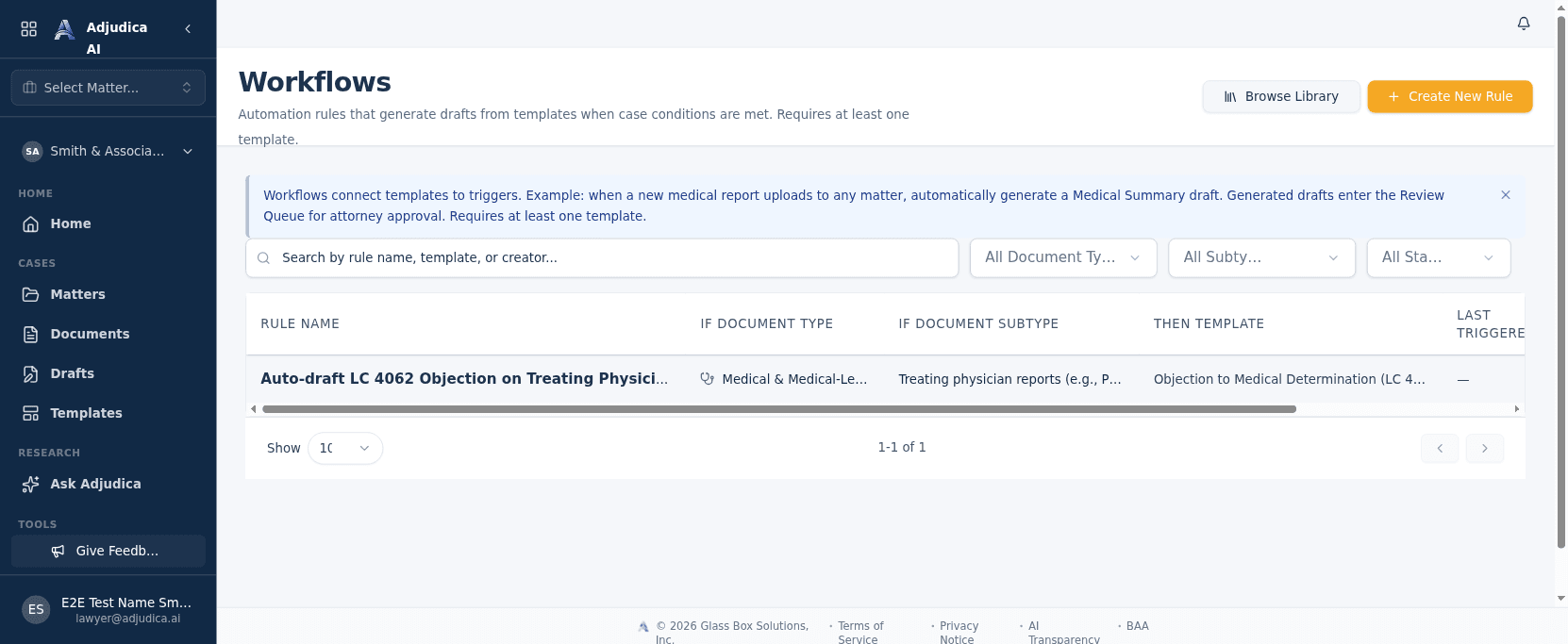Open the All Subtypes filter
1568x644 pixels.
pos(1261,257)
